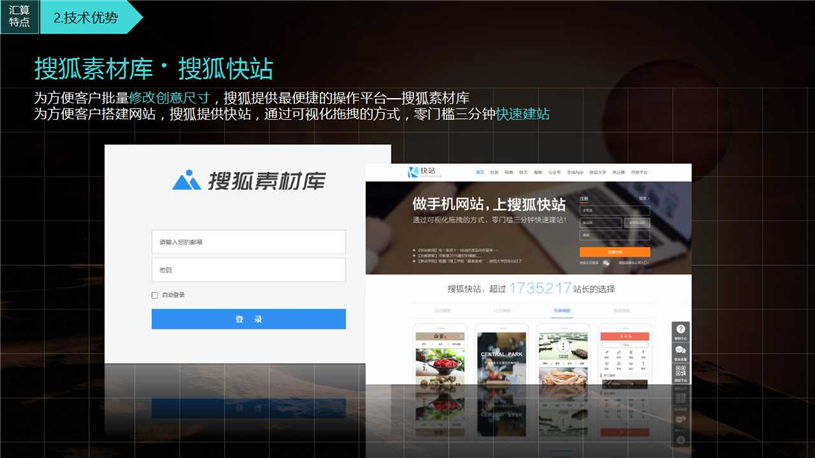815x458 pixels.
Task: Click the QR code icon in side toolbar
Action: [x=680, y=373]
